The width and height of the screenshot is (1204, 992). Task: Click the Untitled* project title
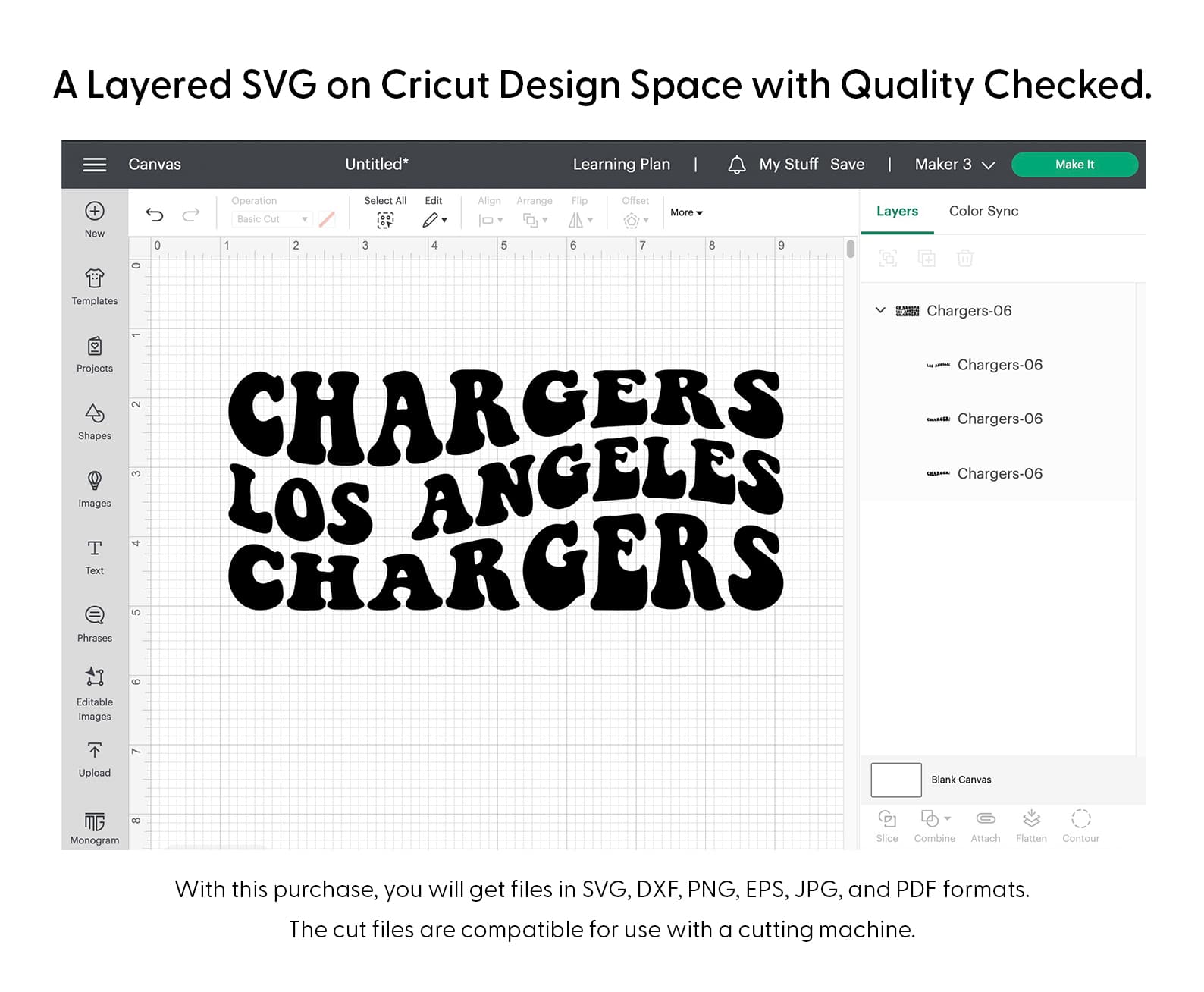(x=377, y=164)
